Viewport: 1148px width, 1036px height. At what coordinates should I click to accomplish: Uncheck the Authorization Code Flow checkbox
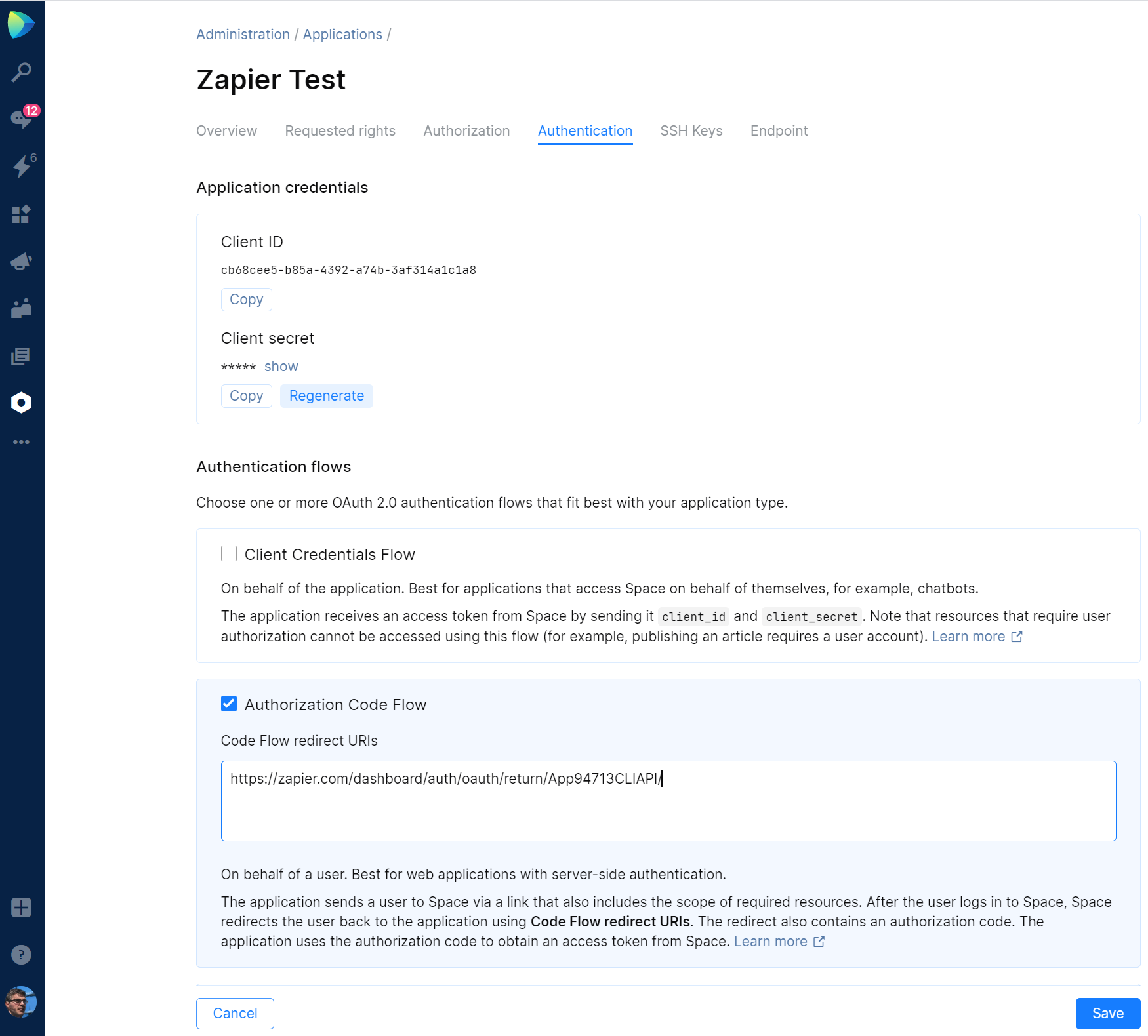(229, 704)
